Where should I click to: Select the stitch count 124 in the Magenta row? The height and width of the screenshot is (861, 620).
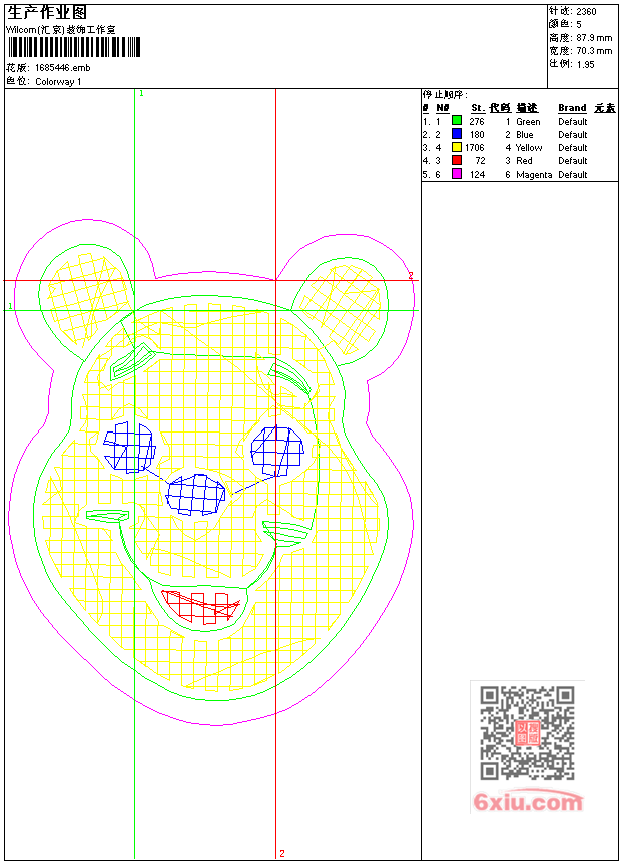pyautogui.click(x=477, y=175)
